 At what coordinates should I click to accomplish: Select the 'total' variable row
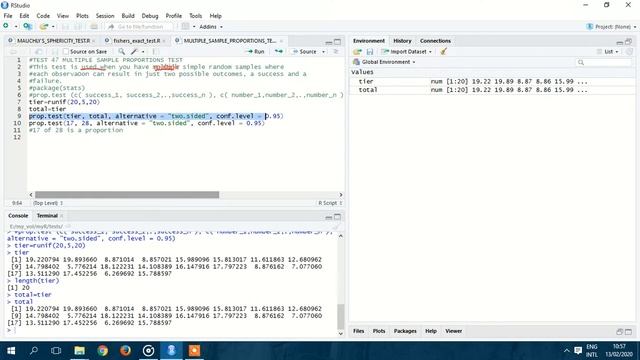click(x=492, y=90)
